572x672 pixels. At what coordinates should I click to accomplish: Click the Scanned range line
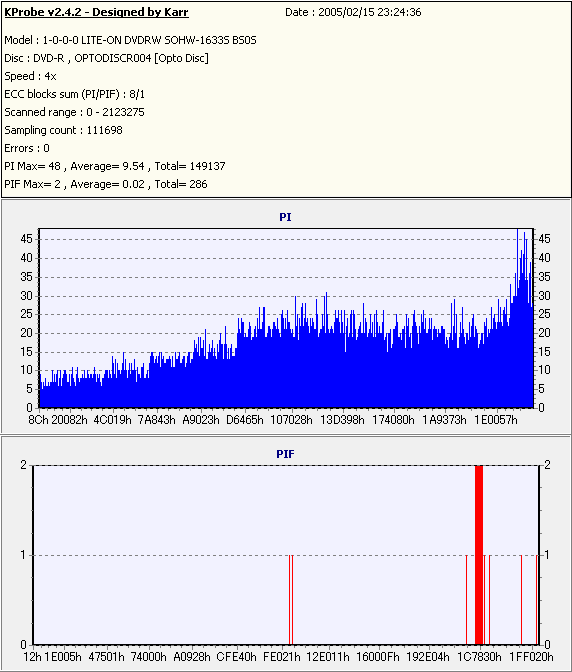pos(74,112)
